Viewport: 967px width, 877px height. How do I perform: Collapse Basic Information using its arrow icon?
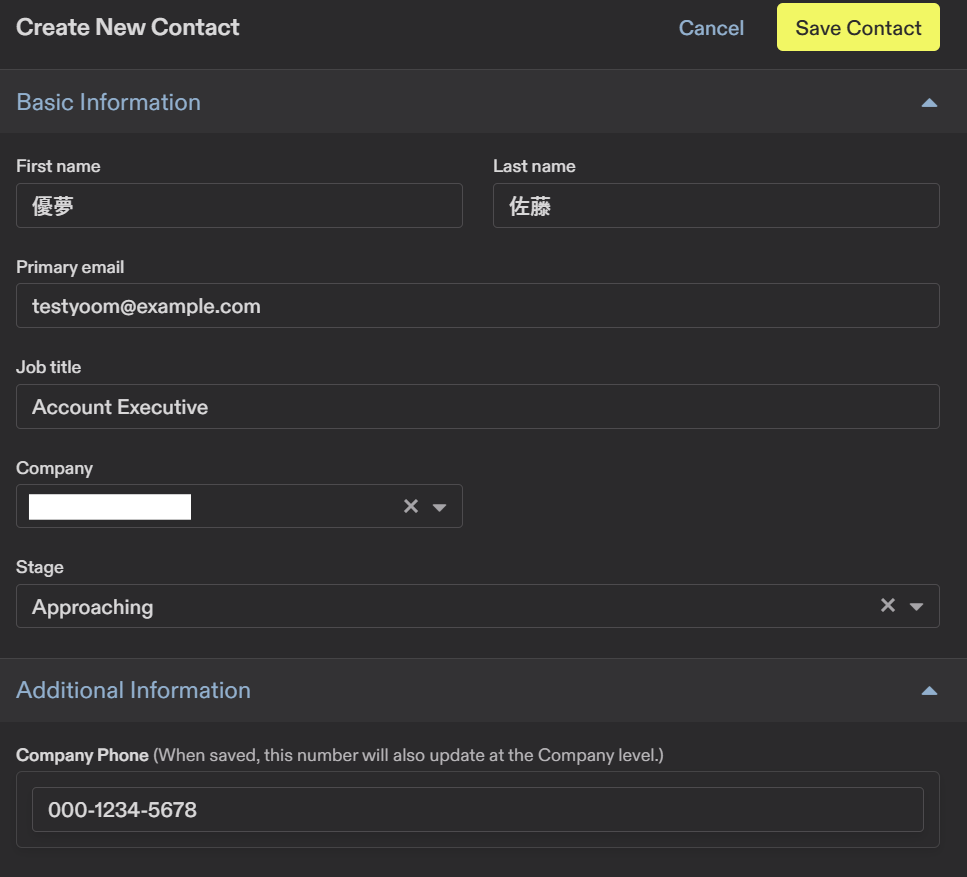tap(929, 102)
